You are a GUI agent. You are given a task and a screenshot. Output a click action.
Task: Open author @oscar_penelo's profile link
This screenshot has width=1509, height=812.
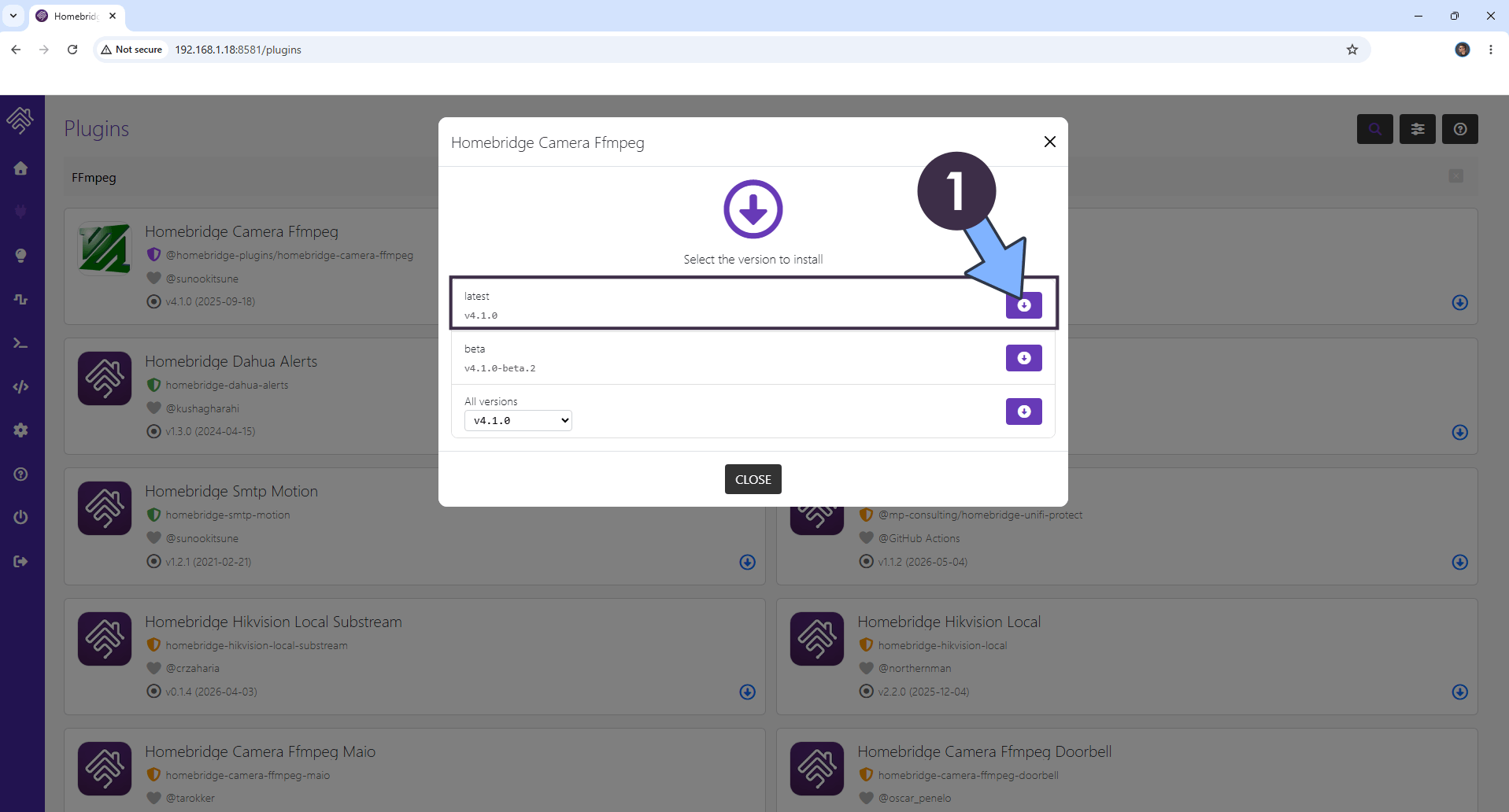pos(915,798)
